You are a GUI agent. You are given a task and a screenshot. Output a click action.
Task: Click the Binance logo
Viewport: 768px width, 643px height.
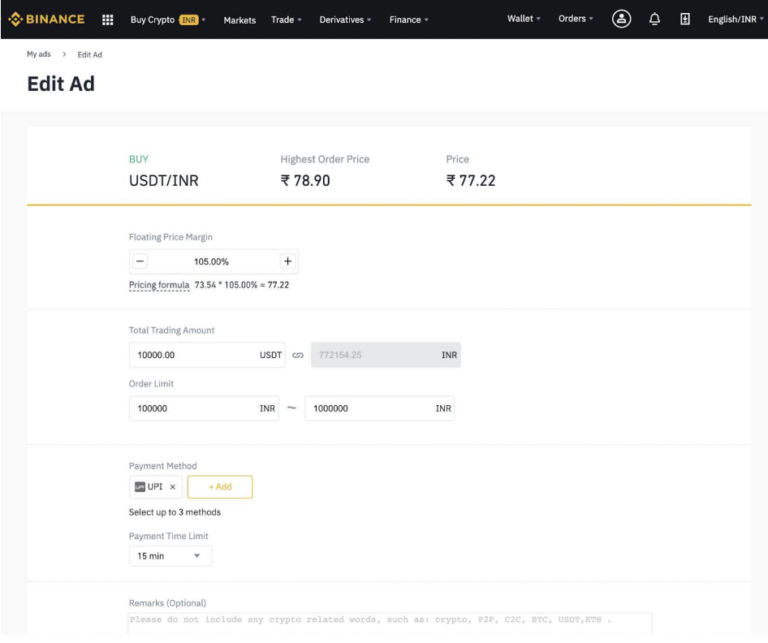tap(47, 19)
